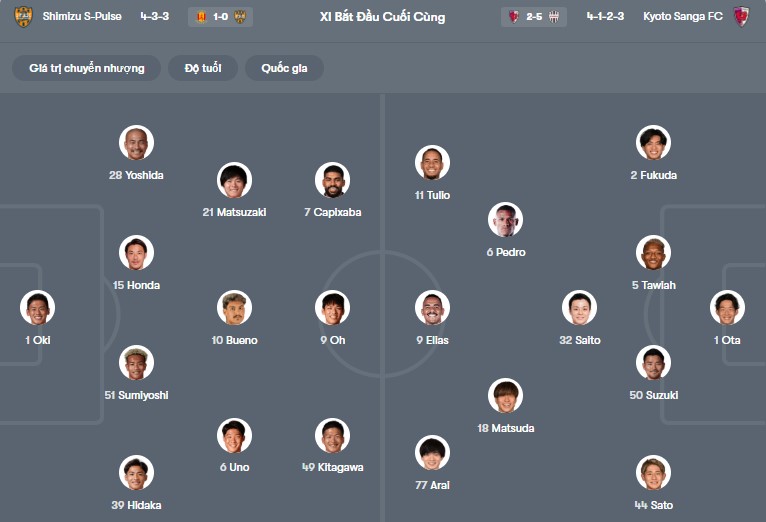766x522 pixels.
Task: Click the Shimizu S-Pulse club crest
Action: (x=22, y=17)
